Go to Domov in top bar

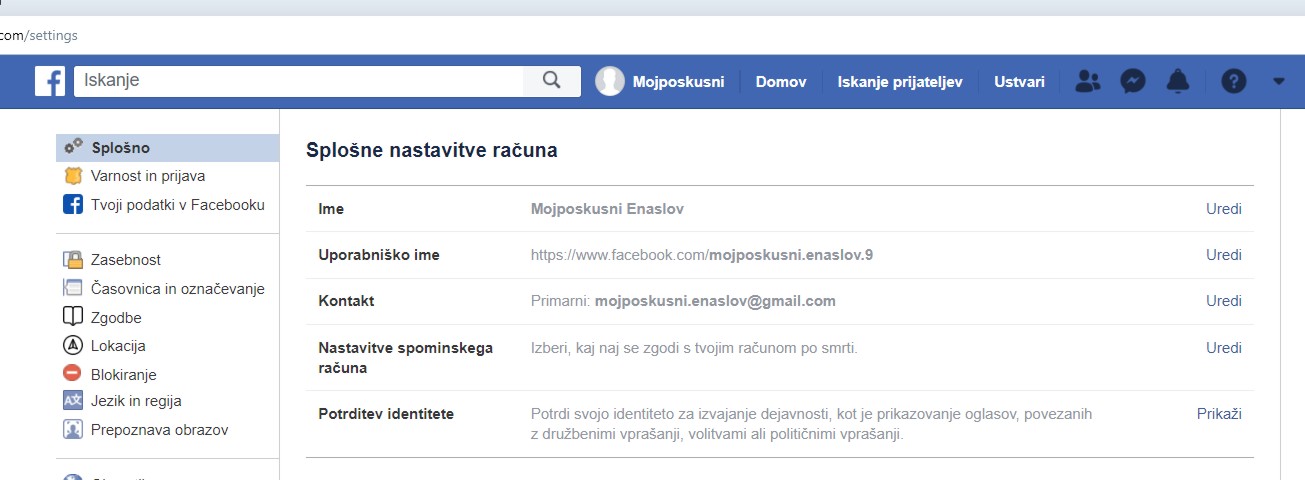tap(780, 82)
